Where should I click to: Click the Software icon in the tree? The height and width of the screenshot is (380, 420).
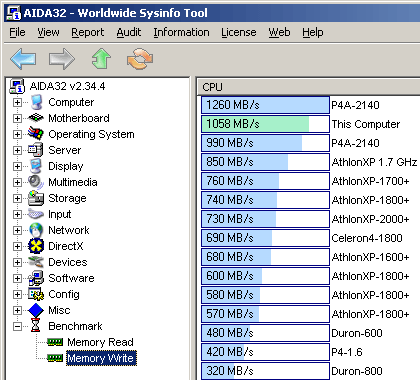(x=36, y=278)
